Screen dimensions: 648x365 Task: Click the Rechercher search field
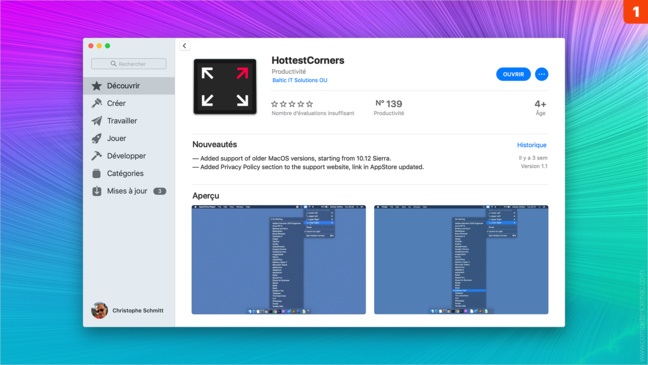[129, 64]
